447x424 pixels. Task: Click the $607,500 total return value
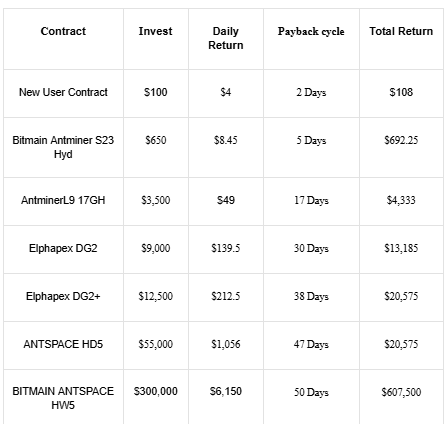pyautogui.click(x=401, y=392)
